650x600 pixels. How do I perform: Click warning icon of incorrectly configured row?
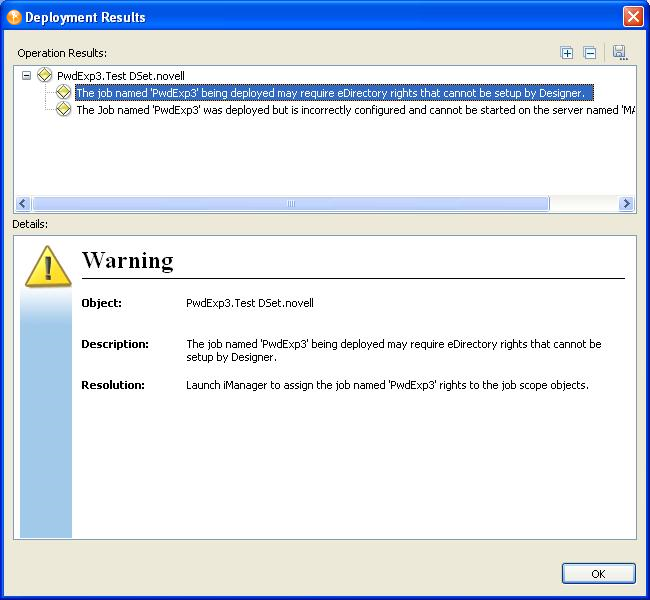(63, 109)
